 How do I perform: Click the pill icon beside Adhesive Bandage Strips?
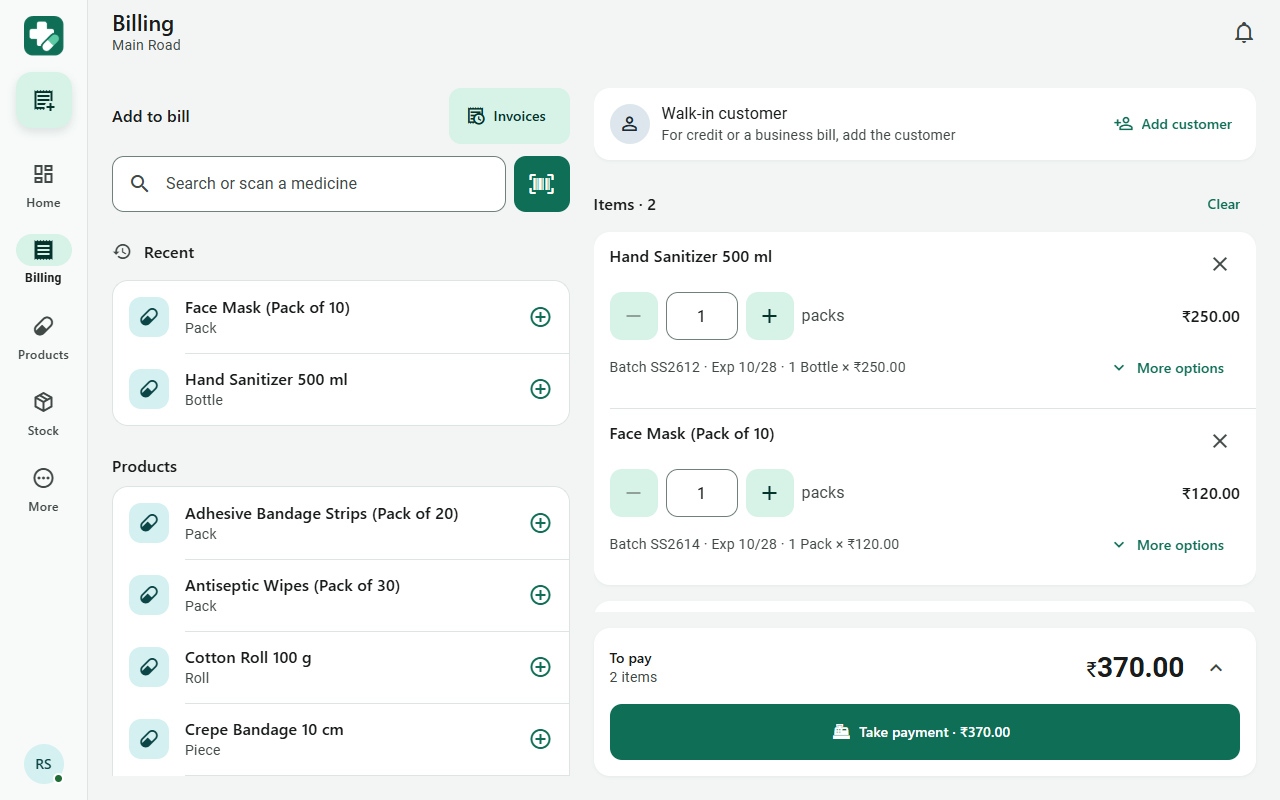pos(149,523)
